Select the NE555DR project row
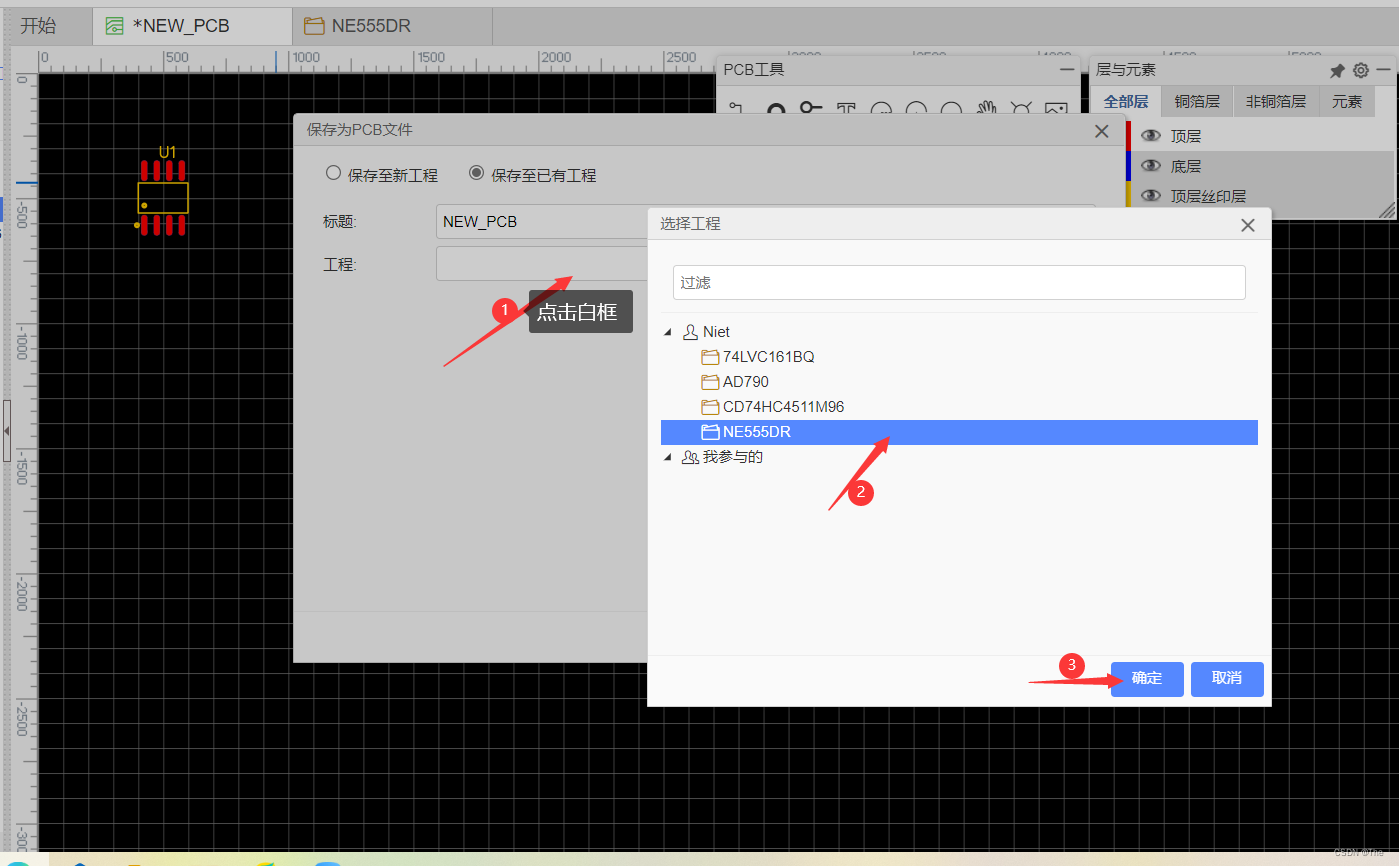The image size is (1399, 866). [x=959, y=432]
